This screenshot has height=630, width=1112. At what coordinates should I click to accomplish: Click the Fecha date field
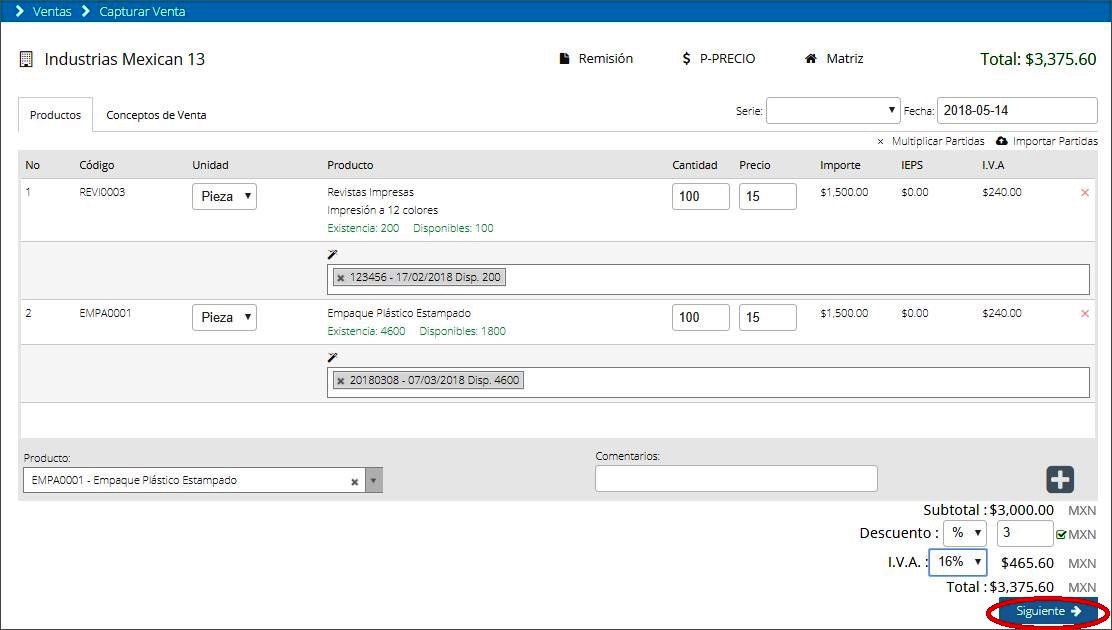1017,111
